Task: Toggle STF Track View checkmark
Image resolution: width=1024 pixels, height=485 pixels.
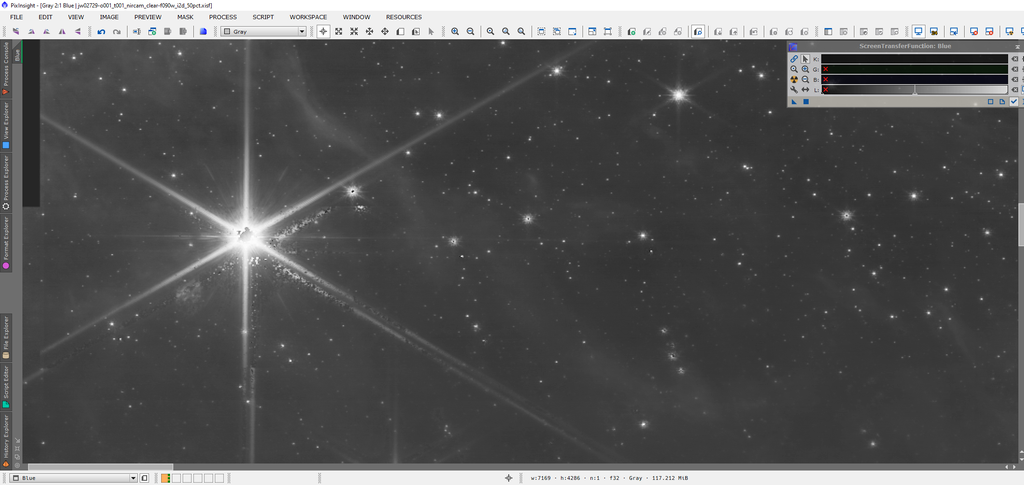Action: click(1014, 102)
